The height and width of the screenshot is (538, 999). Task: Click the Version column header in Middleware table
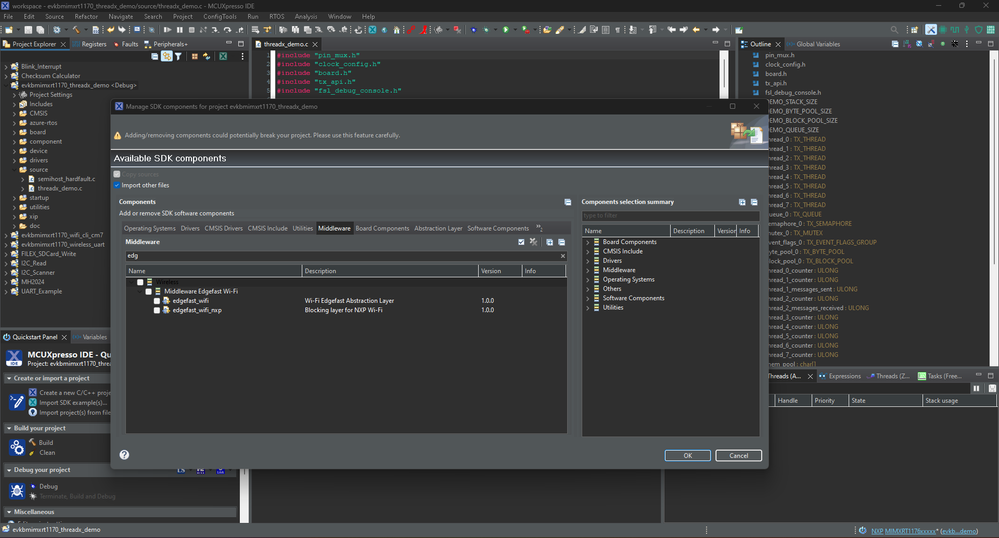point(500,271)
